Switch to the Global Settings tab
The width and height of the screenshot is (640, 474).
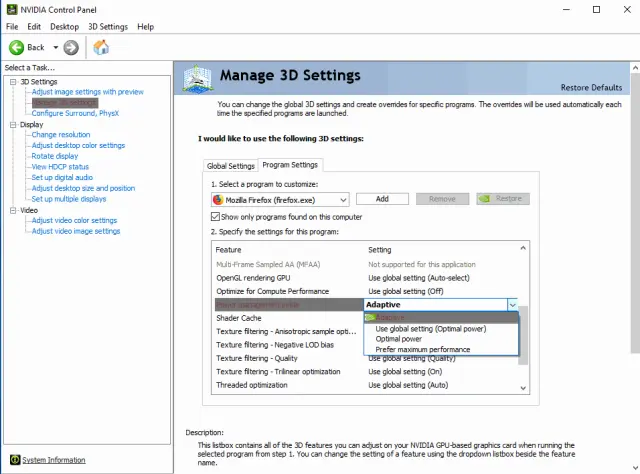tap(230, 165)
